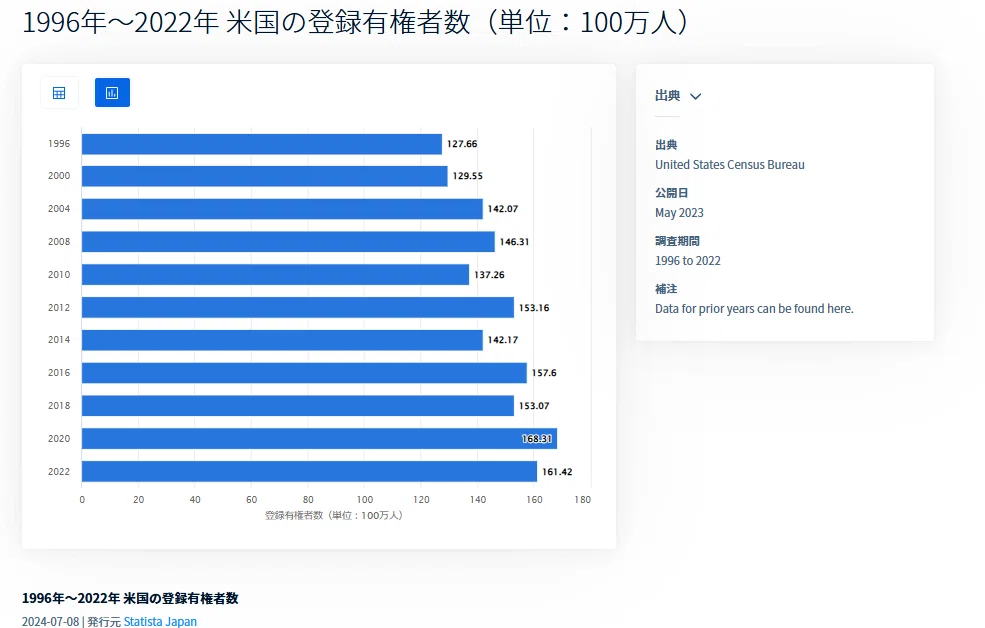Viewport: 985px width, 628px height.
Task: Click the Data for prior years note
Action: (x=754, y=309)
